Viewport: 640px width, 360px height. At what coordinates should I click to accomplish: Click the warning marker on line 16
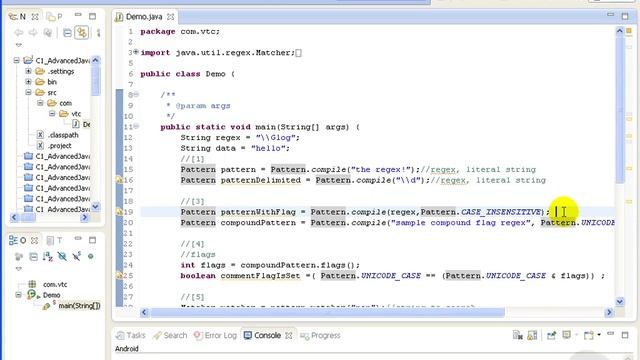tap(119, 180)
